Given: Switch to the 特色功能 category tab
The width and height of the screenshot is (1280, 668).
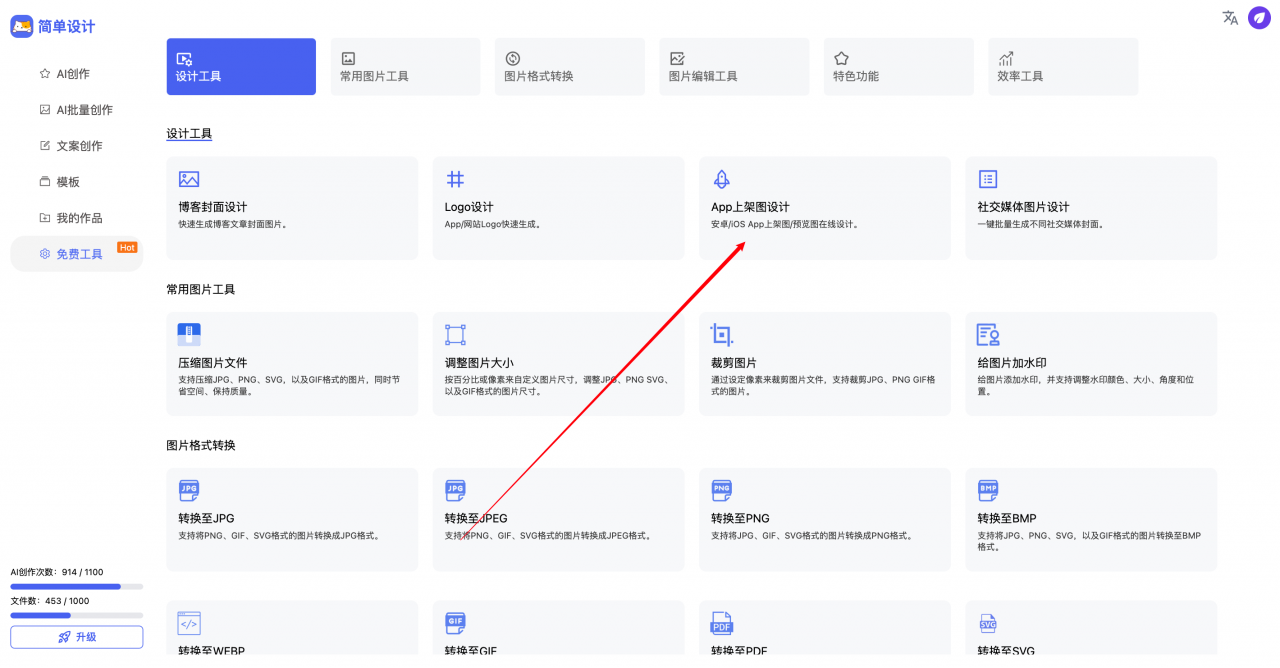Looking at the screenshot, I should (898, 67).
